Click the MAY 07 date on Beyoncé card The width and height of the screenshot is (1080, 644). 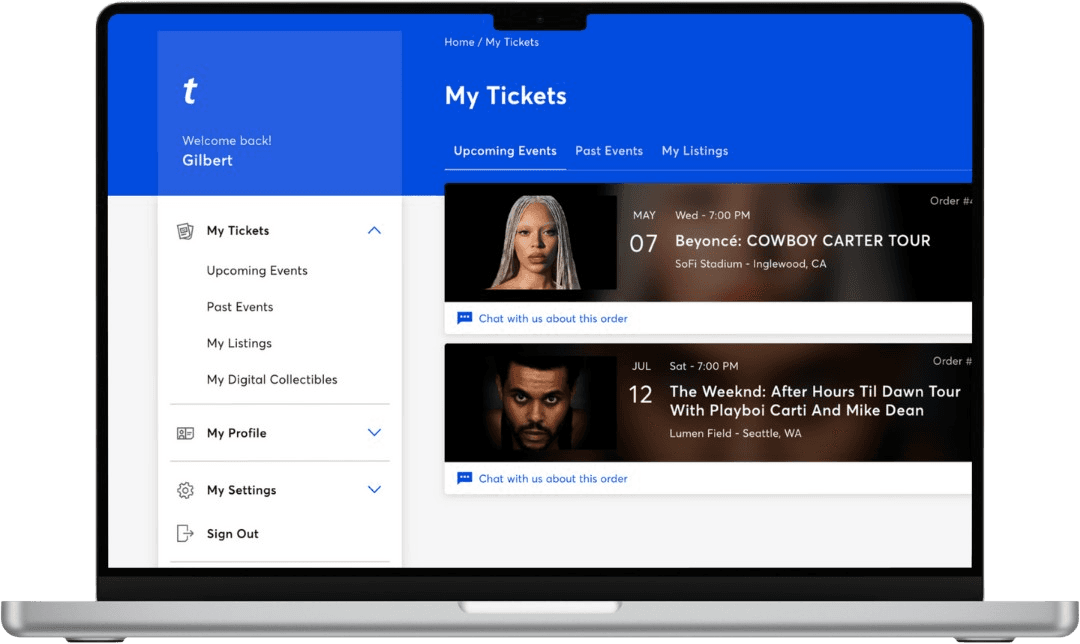(644, 233)
